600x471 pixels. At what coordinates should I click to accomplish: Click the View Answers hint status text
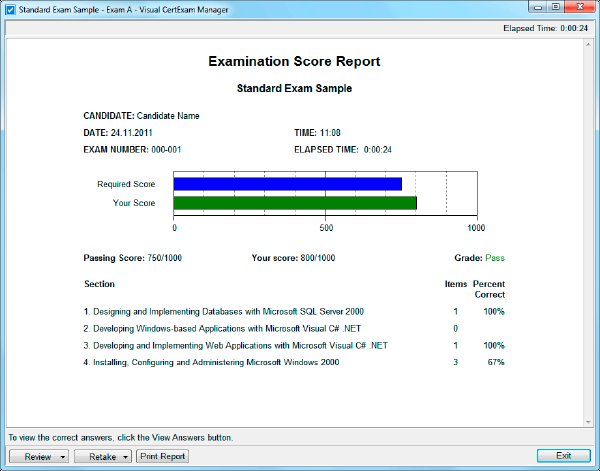121,437
